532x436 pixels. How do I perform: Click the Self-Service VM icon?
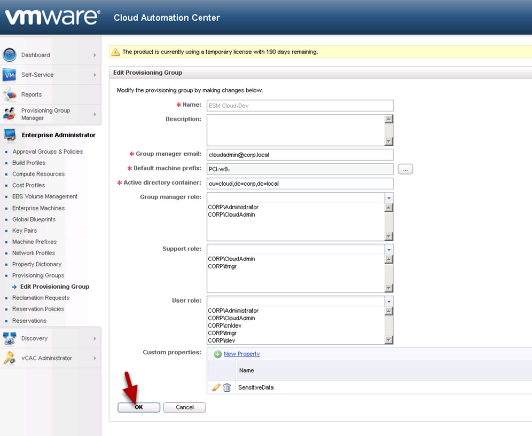(9, 75)
